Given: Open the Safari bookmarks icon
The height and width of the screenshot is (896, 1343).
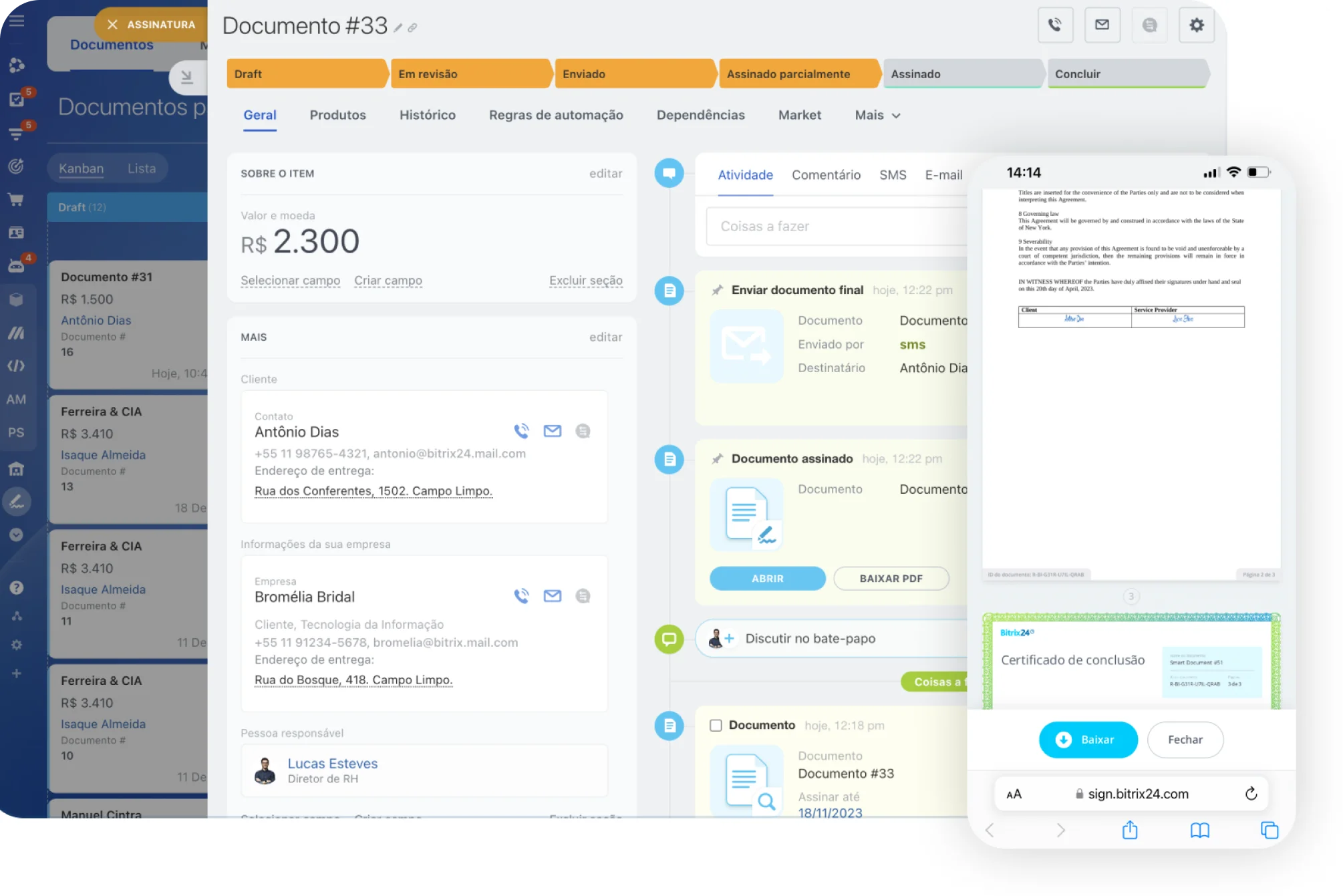Looking at the screenshot, I should pos(1199,830).
